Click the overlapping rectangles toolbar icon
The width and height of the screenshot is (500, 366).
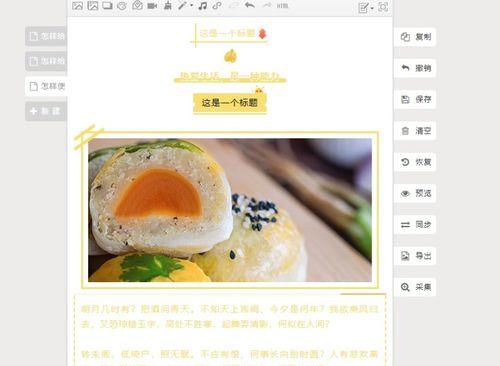[107, 6]
